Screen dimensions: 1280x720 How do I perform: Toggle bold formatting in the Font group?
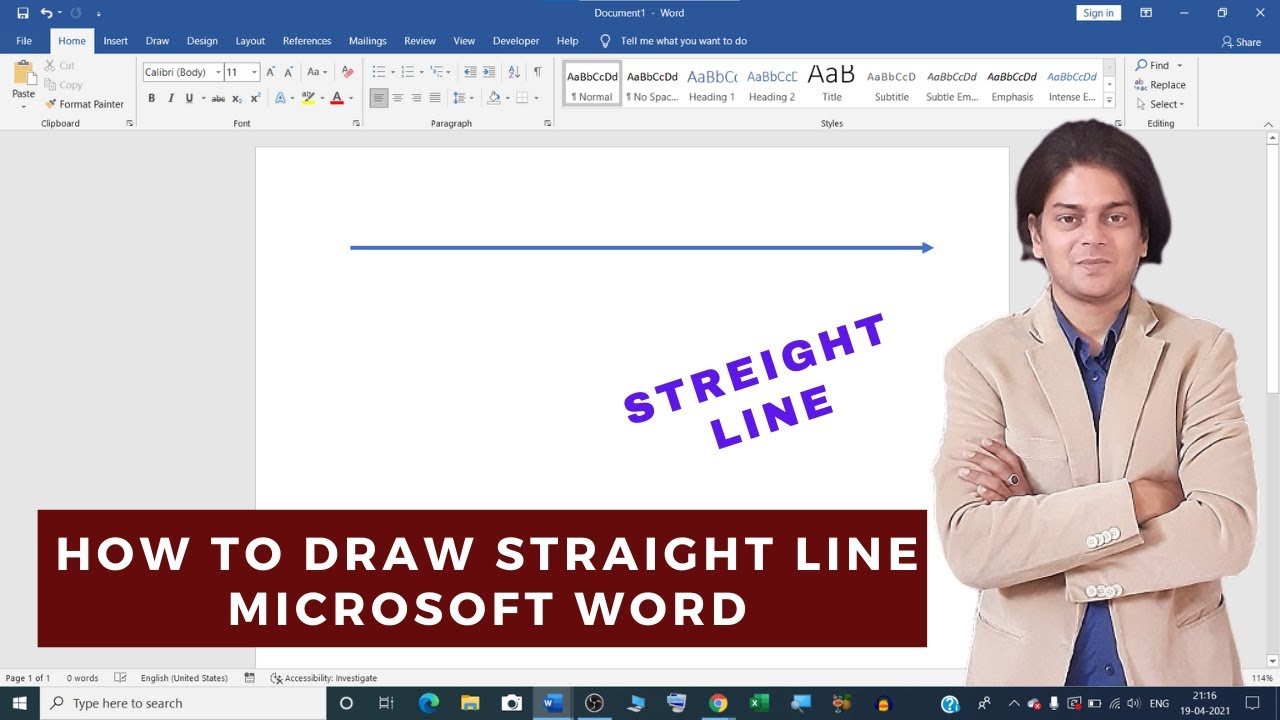151,98
